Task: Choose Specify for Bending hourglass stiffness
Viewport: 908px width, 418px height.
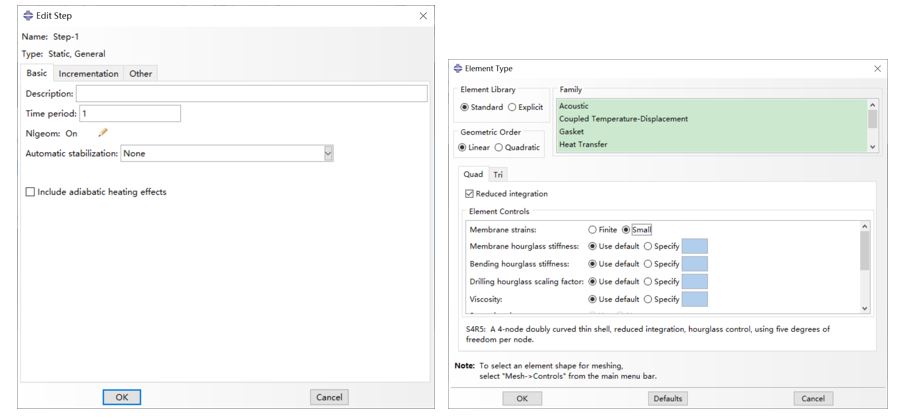Action: pyautogui.click(x=647, y=264)
